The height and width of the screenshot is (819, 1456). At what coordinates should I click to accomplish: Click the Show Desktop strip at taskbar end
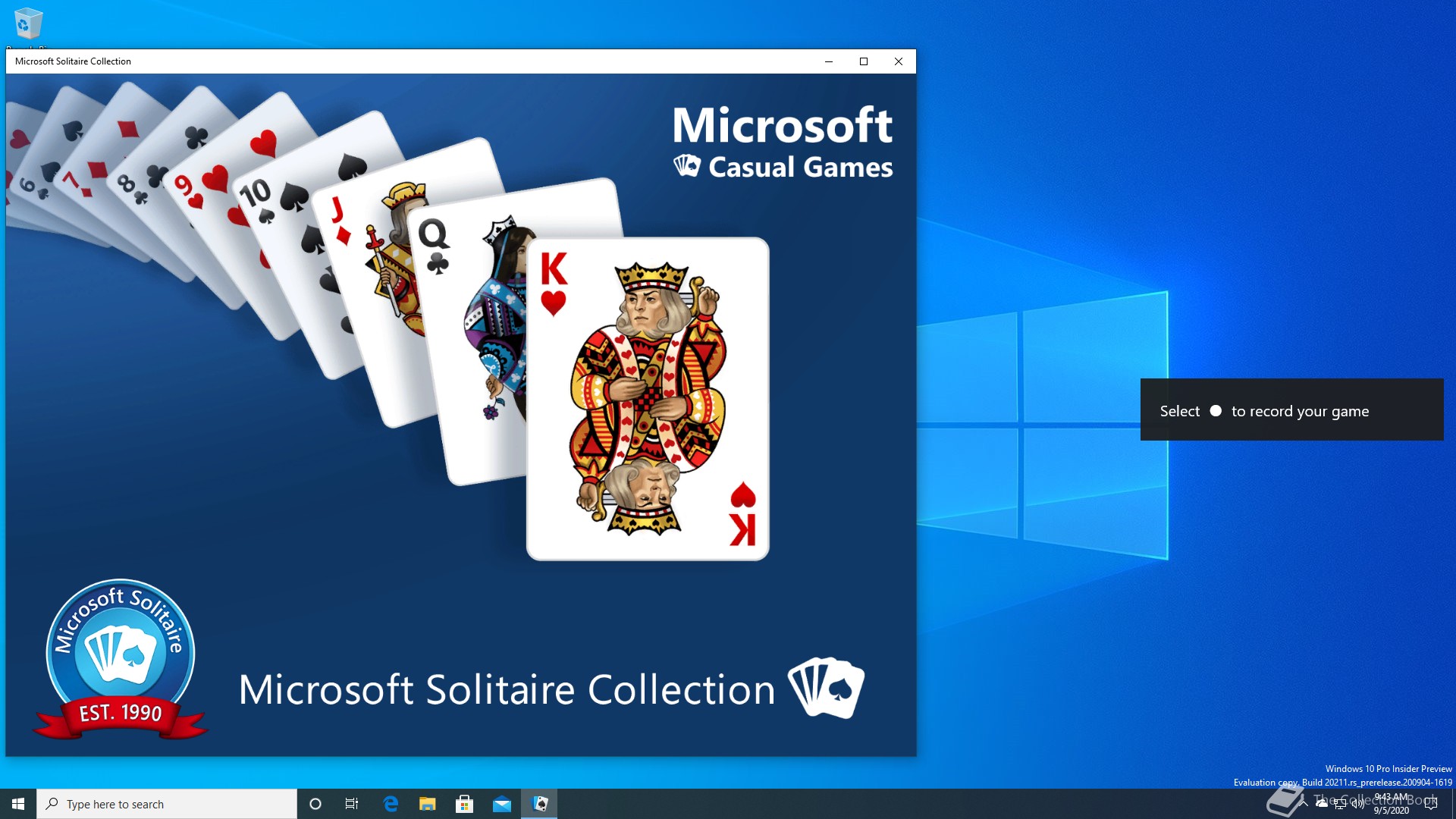pos(1453,804)
